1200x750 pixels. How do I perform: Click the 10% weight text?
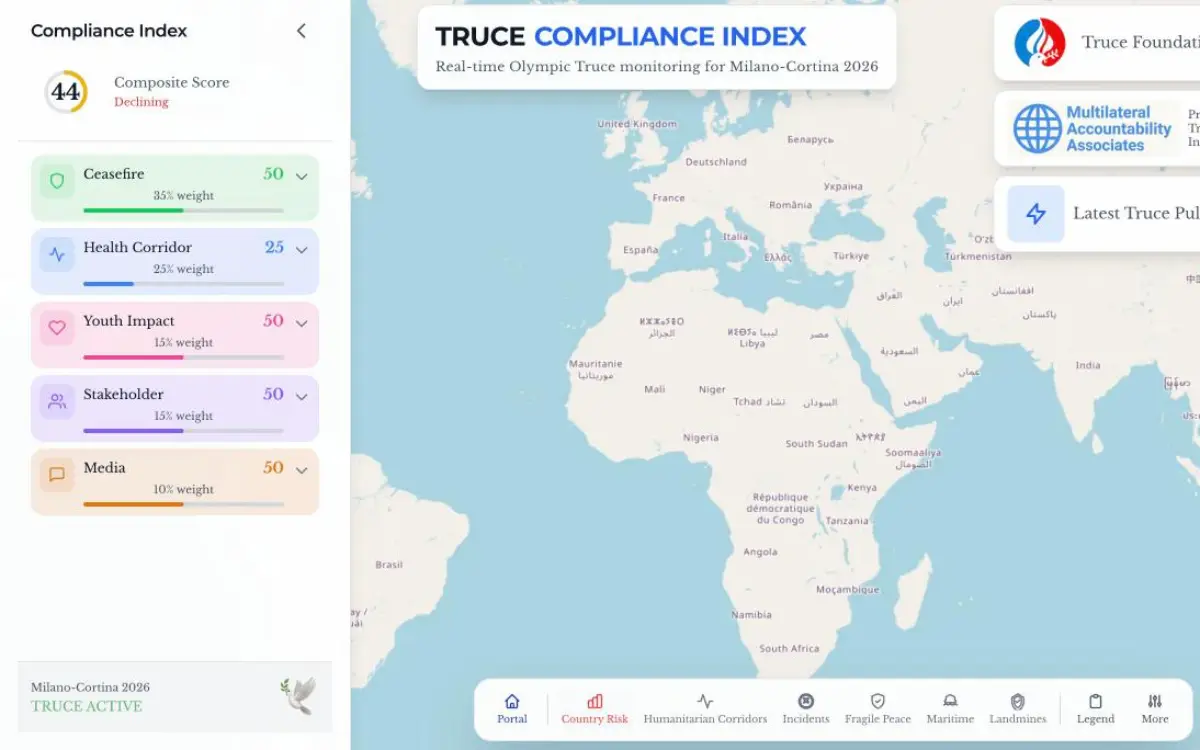click(183, 490)
